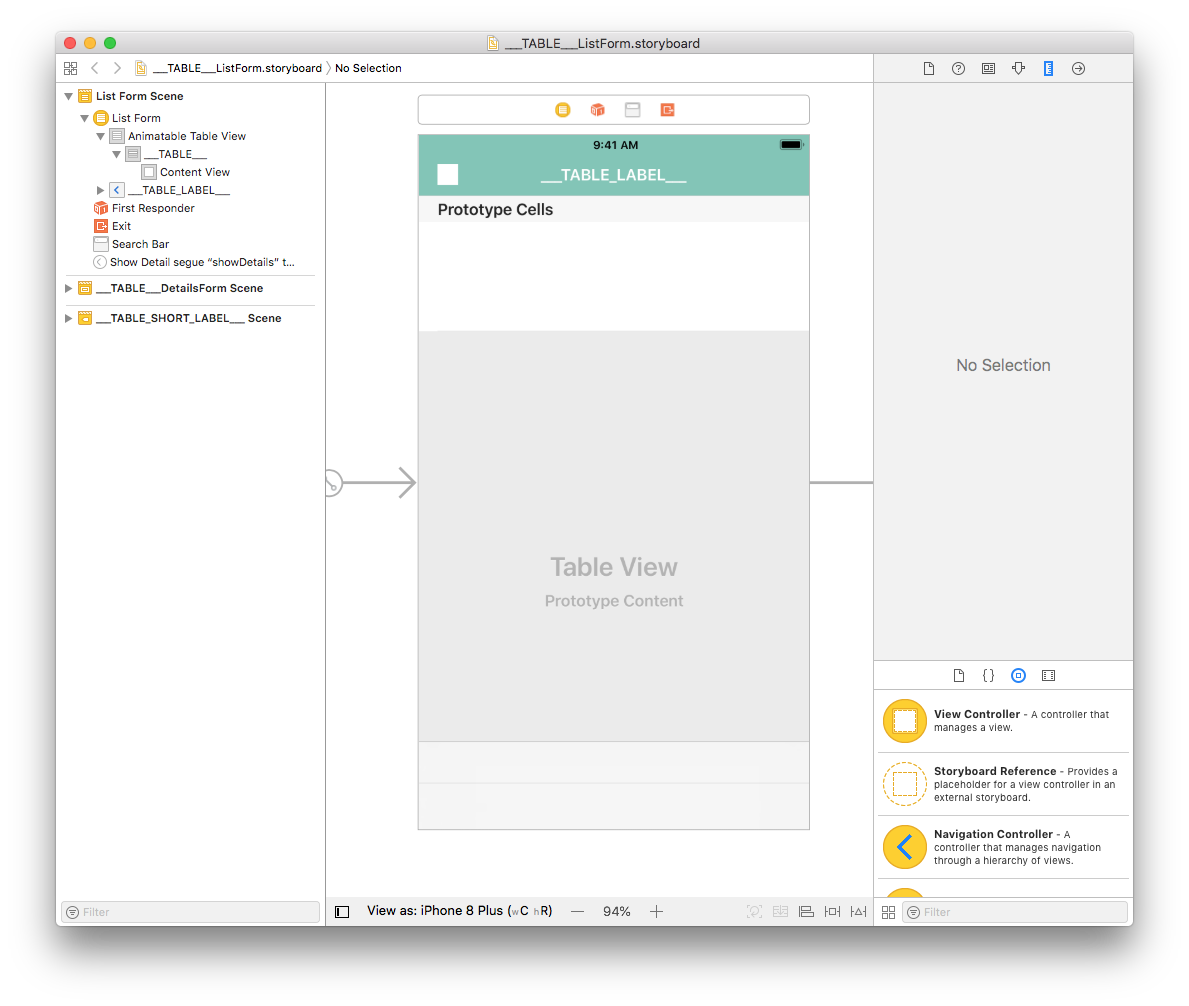This screenshot has width=1189, height=1006.
Task: Select View Controller in Object library
Action: [x=1003, y=721]
